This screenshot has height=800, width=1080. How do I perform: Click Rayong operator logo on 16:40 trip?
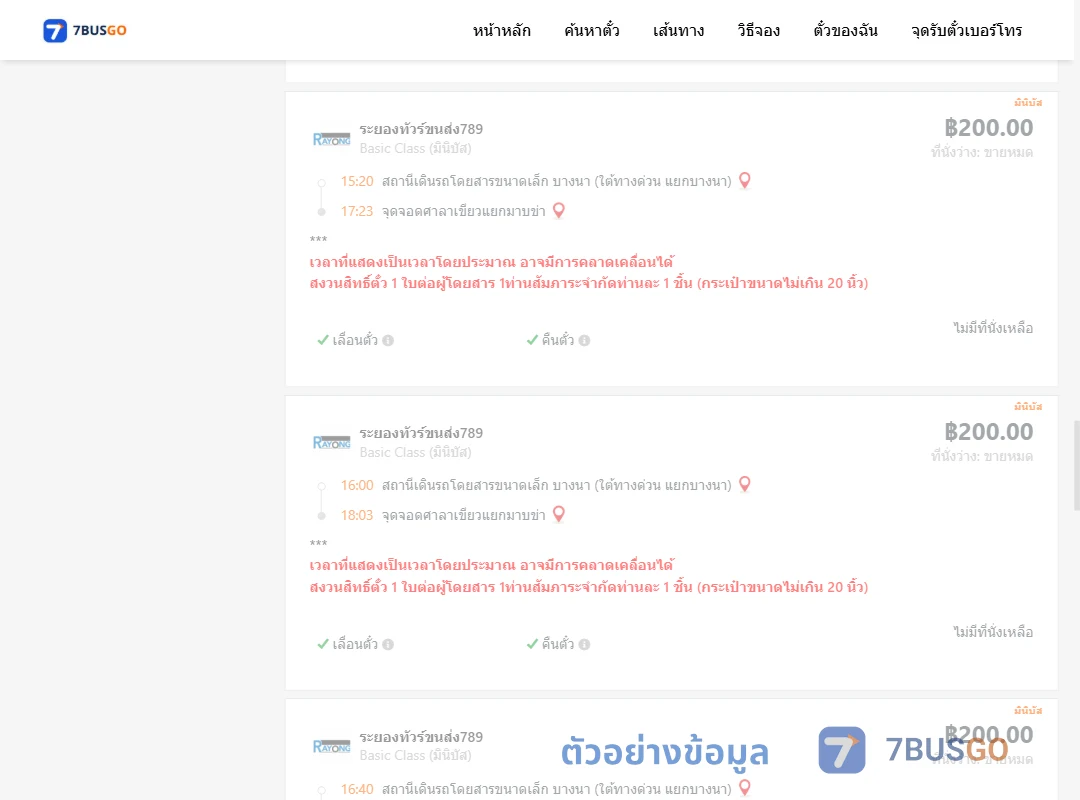(x=331, y=747)
